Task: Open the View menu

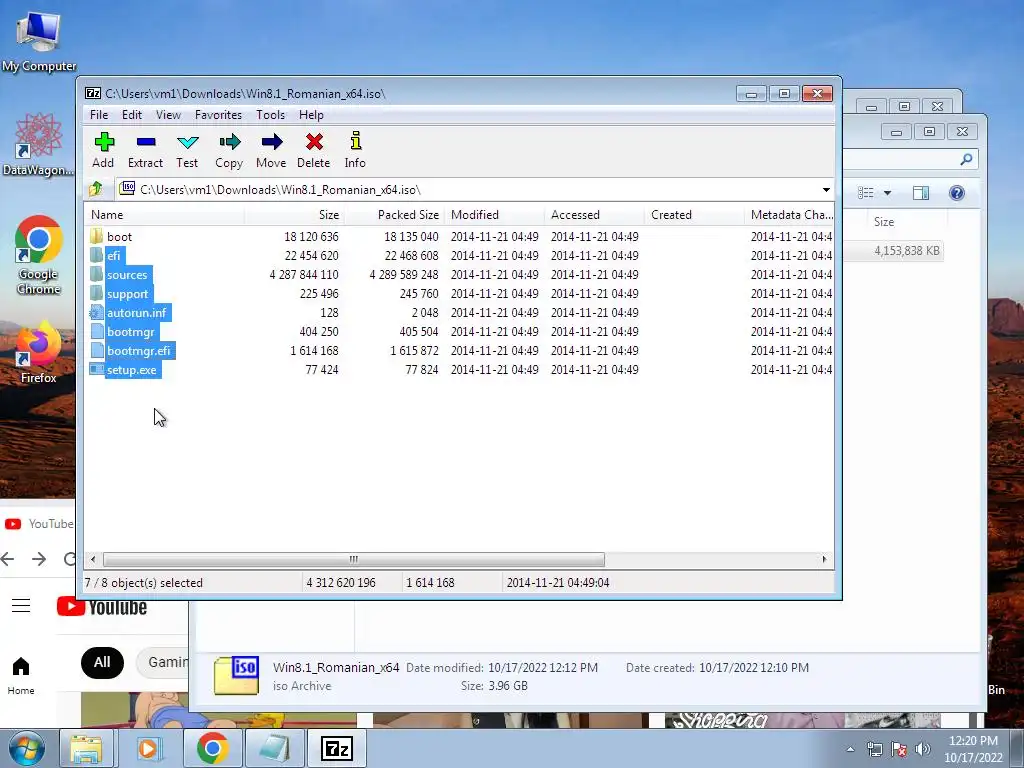Action: [168, 115]
